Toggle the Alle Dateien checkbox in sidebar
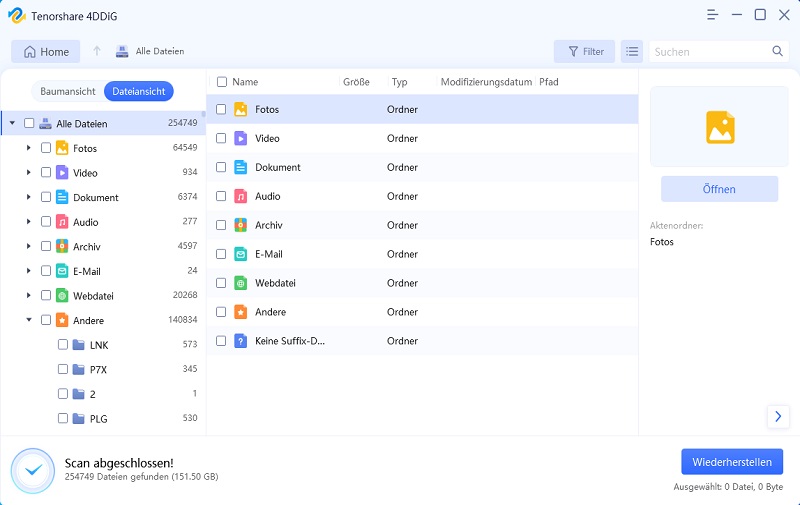 click(29, 123)
